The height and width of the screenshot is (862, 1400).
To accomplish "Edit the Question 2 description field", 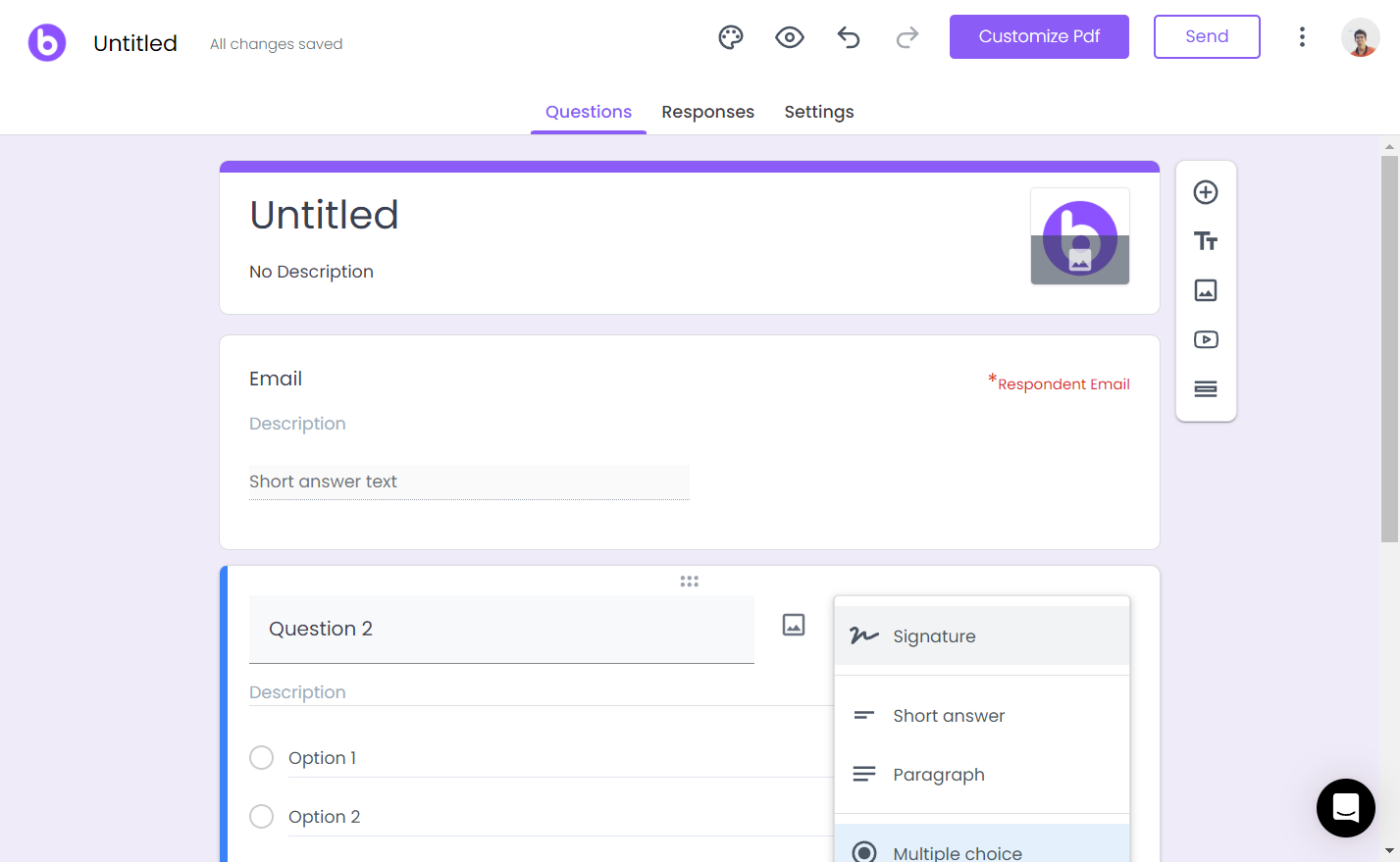I will coord(542,692).
